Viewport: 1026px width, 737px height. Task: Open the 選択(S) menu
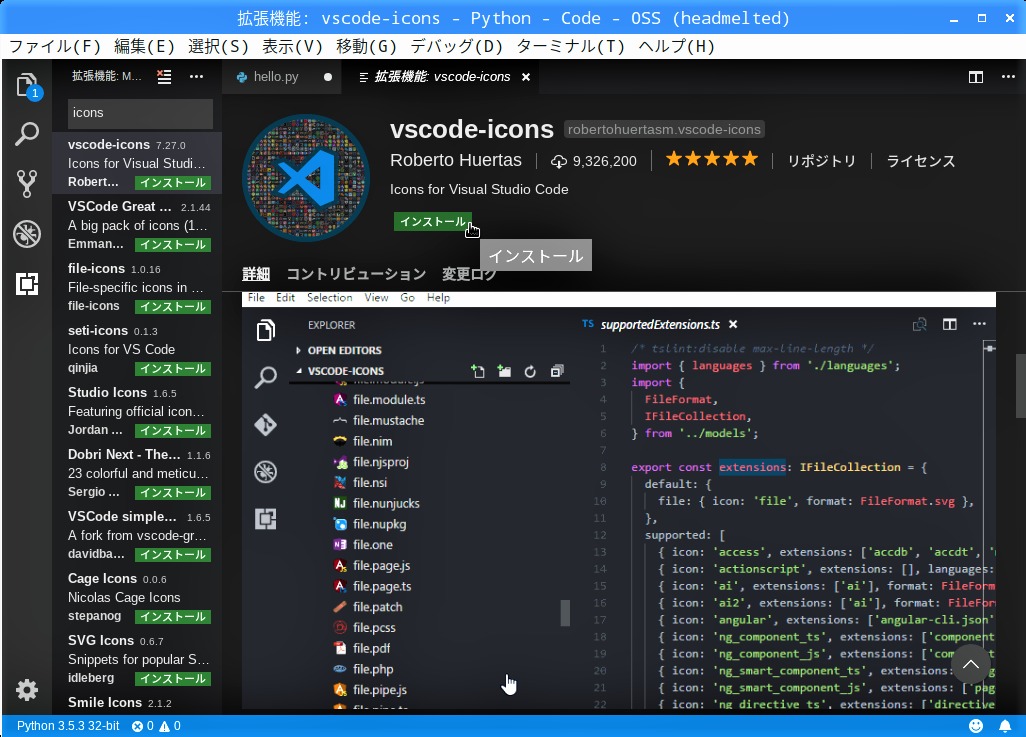[219, 46]
